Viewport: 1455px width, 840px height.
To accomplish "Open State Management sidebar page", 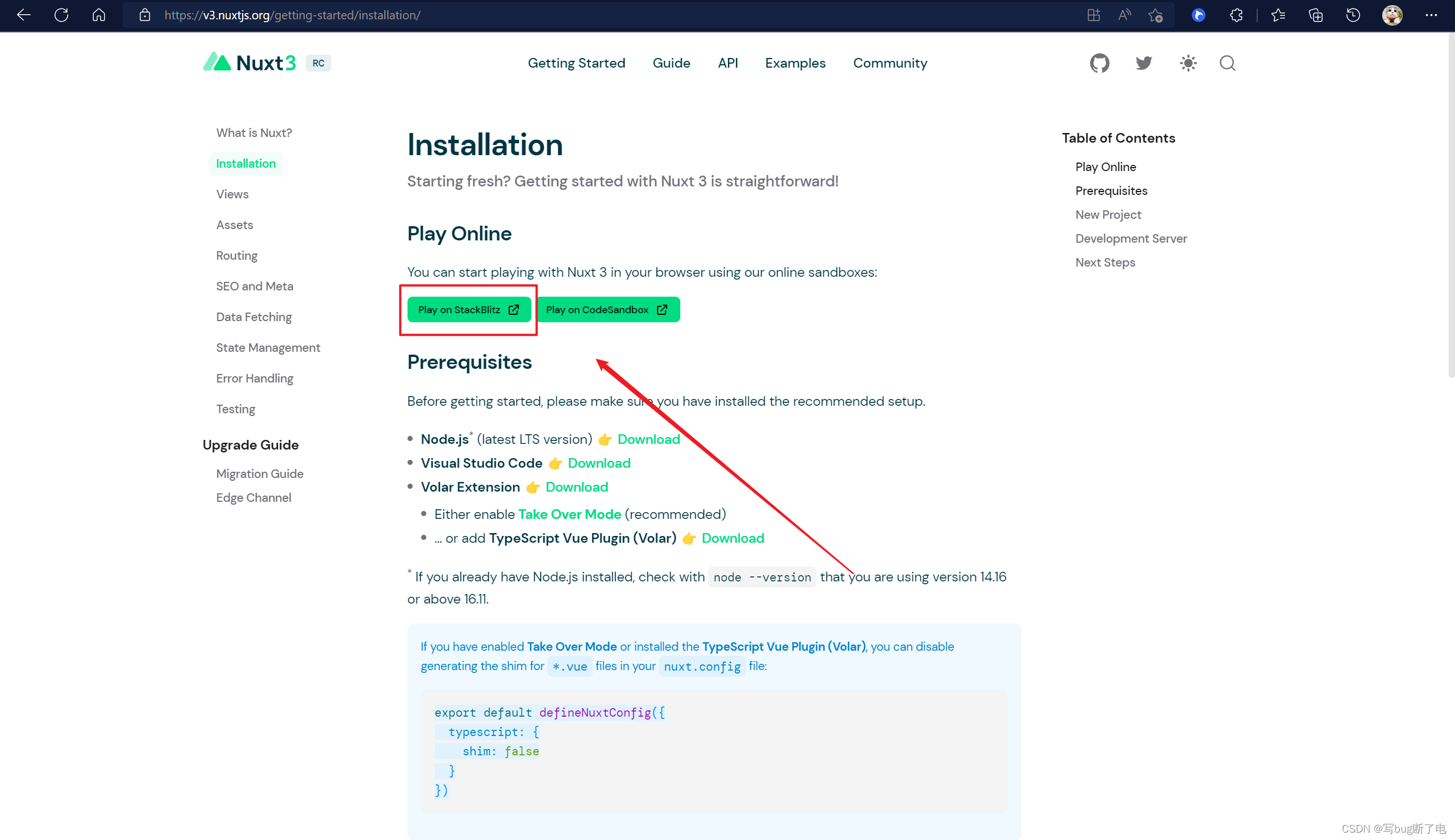I will [x=268, y=347].
